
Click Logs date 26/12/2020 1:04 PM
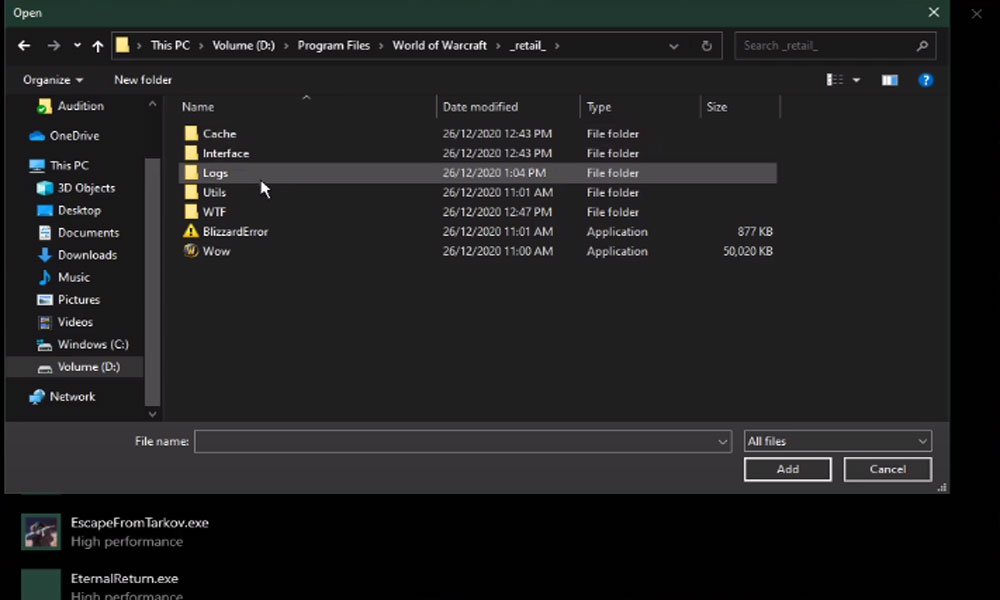[x=494, y=173]
